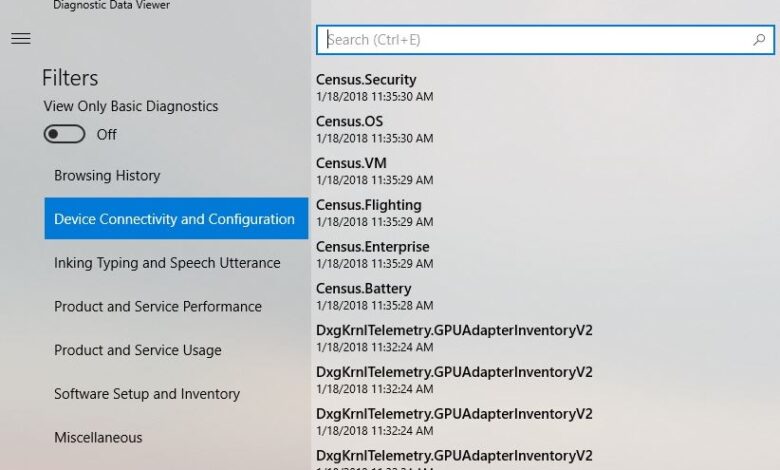
Task: Toggle View Only Basic Diagnostics switch
Action: (64, 134)
